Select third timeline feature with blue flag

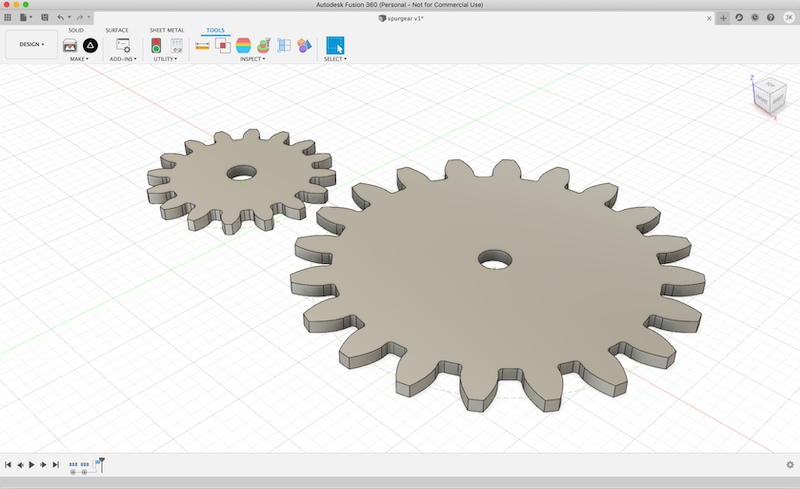95,464
